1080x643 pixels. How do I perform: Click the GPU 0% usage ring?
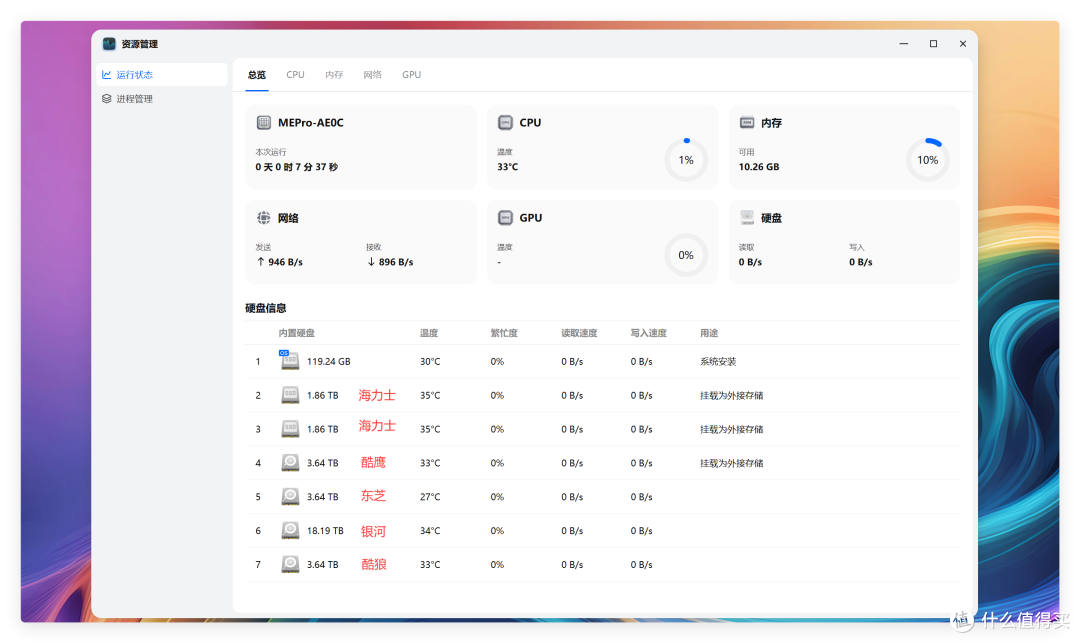click(686, 255)
